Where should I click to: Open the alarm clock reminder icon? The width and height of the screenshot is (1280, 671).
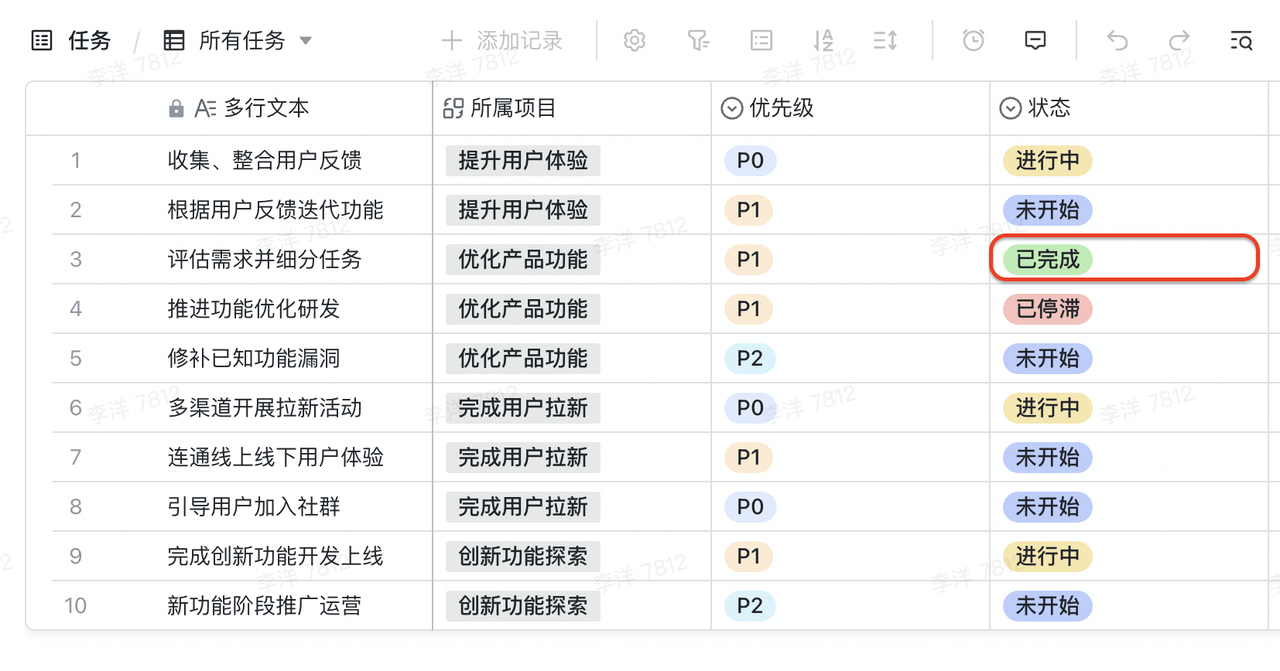973,41
